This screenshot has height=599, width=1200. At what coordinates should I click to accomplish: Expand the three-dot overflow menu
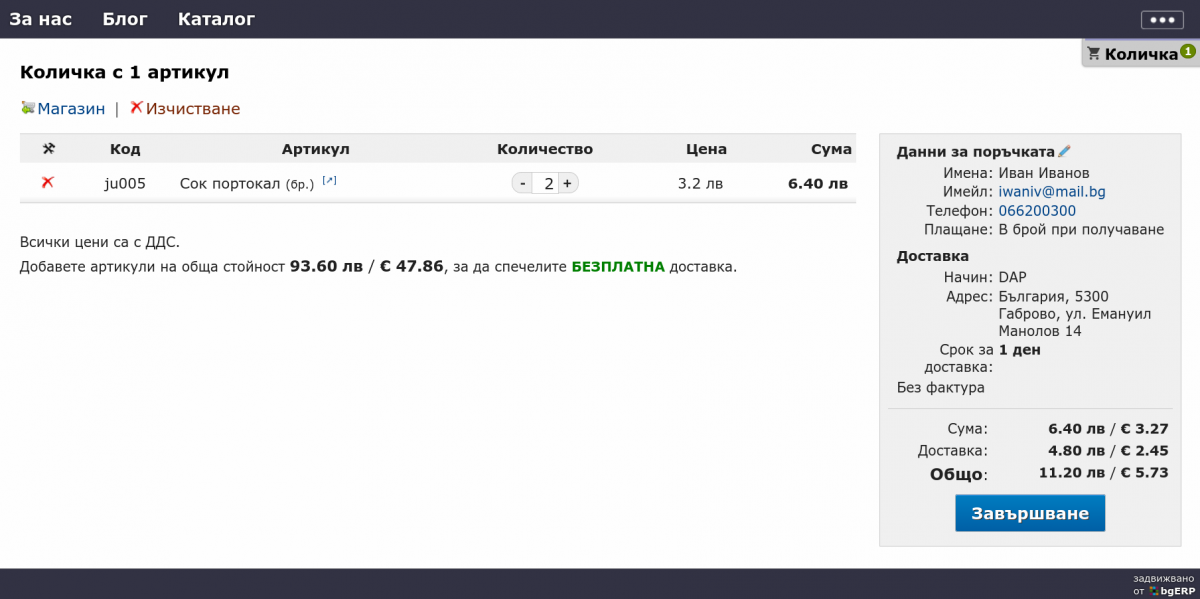[x=1161, y=20]
